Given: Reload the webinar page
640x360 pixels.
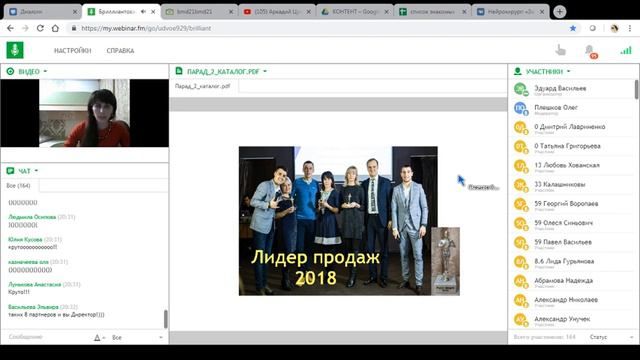Looking at the screenshot, I should pyautogui.click(x=40, y=28).
